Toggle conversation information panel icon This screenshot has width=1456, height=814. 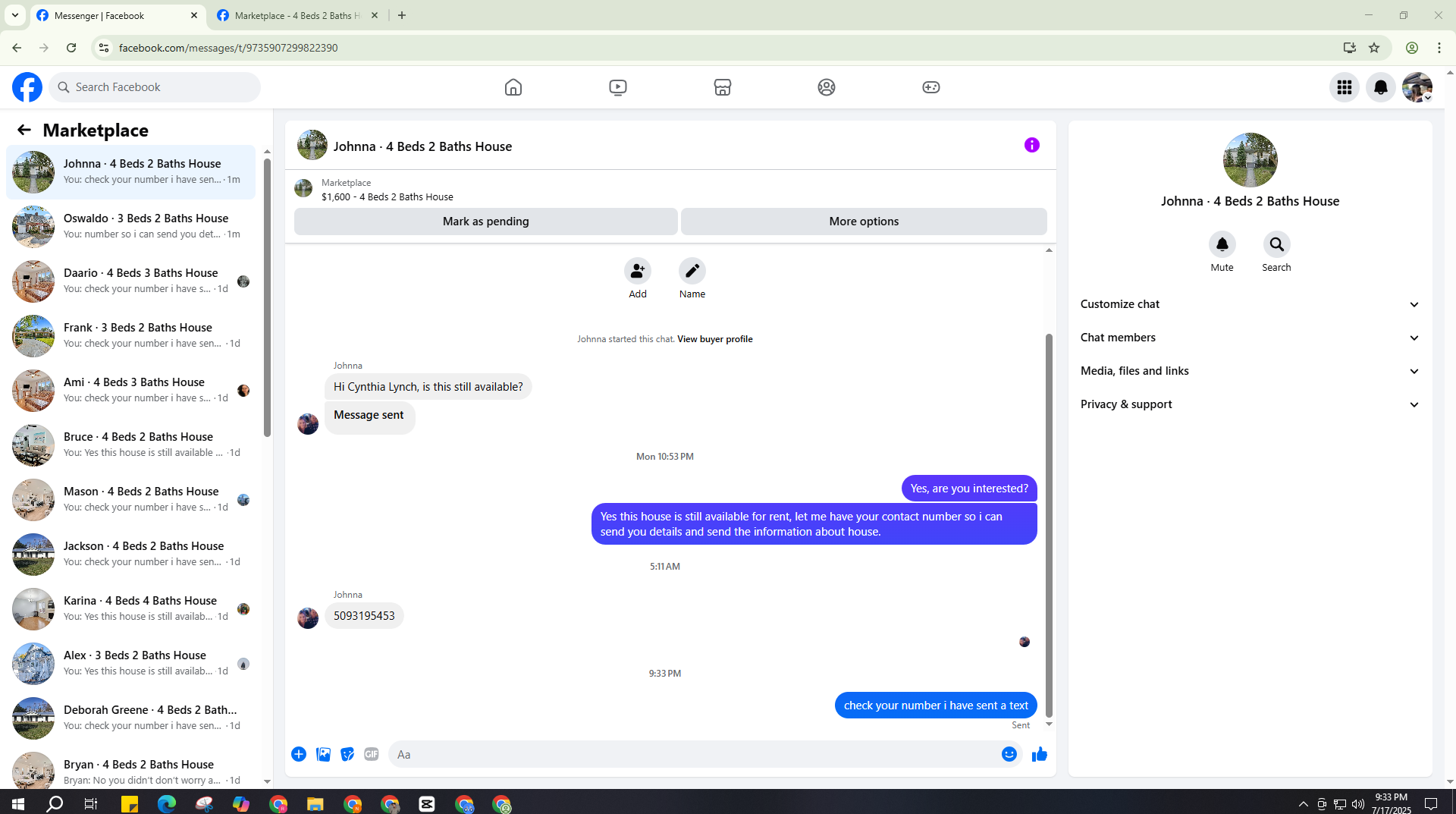pos(1032,145)
